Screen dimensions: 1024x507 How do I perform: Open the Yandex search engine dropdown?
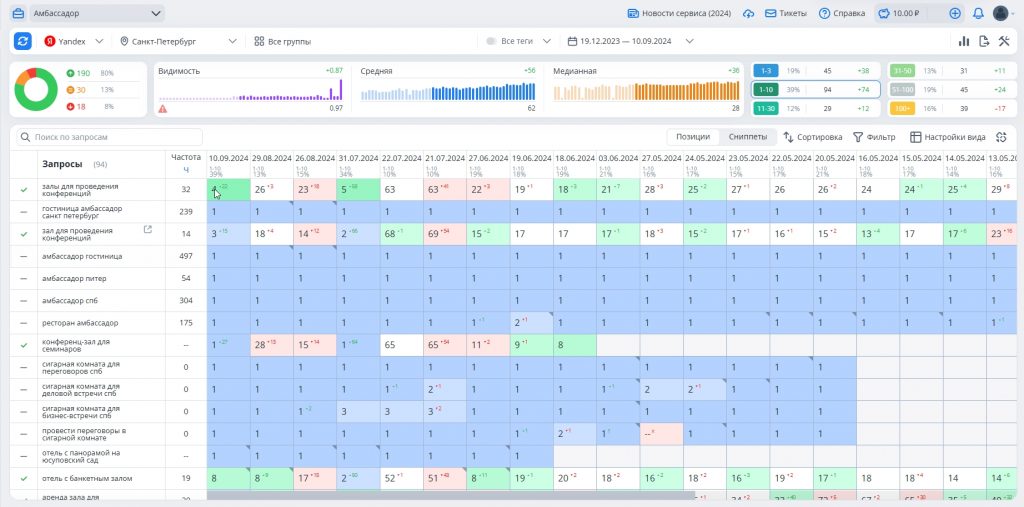73,42
